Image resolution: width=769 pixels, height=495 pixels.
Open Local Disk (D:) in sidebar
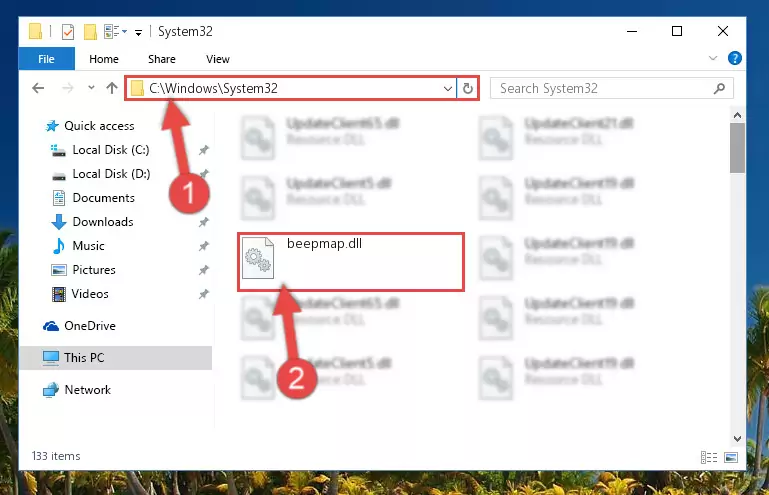click(111, 174)
